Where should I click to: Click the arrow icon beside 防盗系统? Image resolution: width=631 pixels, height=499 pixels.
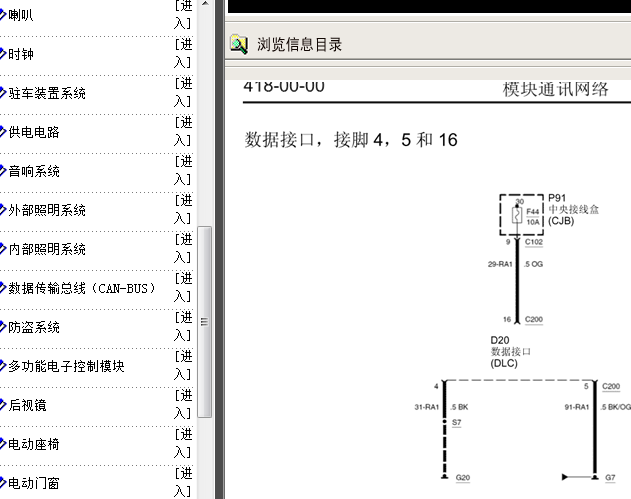[x=3, y=328]
